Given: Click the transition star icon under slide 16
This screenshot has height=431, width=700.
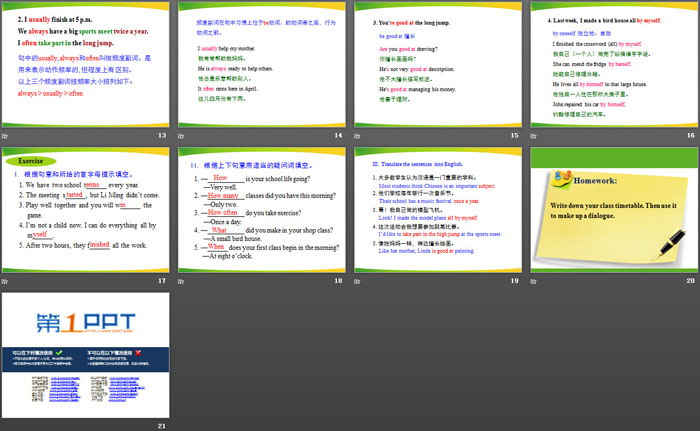Looking at the screenshot, I should point(531,134).
